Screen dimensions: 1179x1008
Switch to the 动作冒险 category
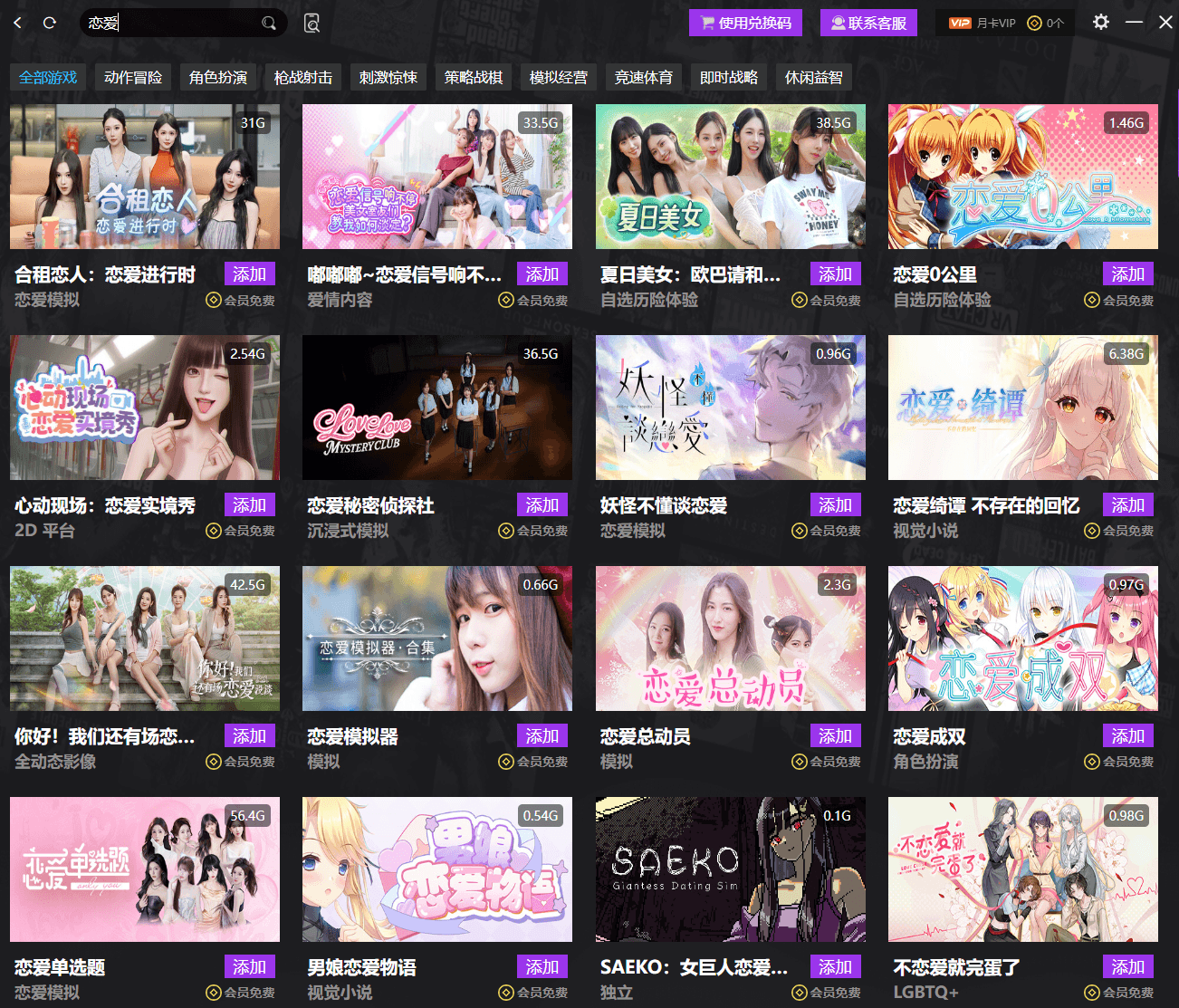click(133, 78)
